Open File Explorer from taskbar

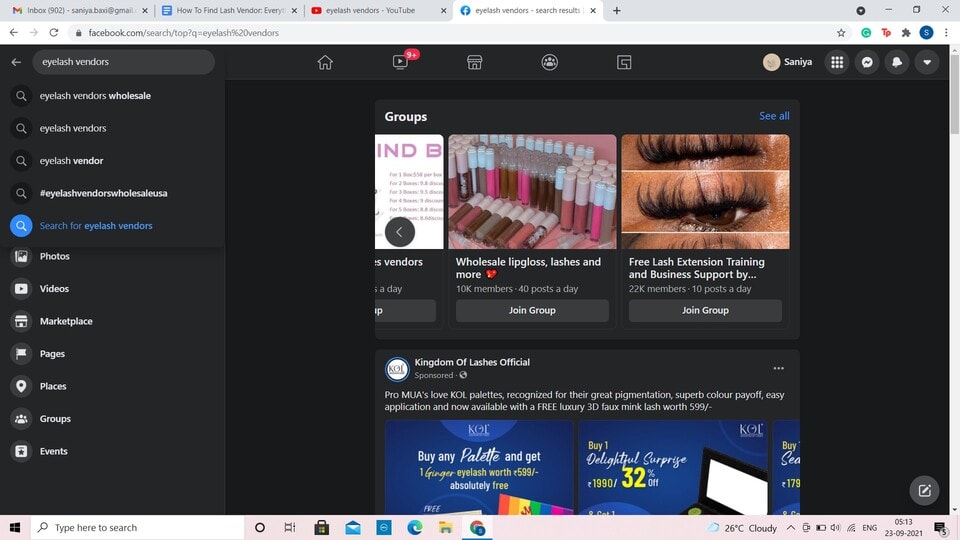[x=446, y=527]
